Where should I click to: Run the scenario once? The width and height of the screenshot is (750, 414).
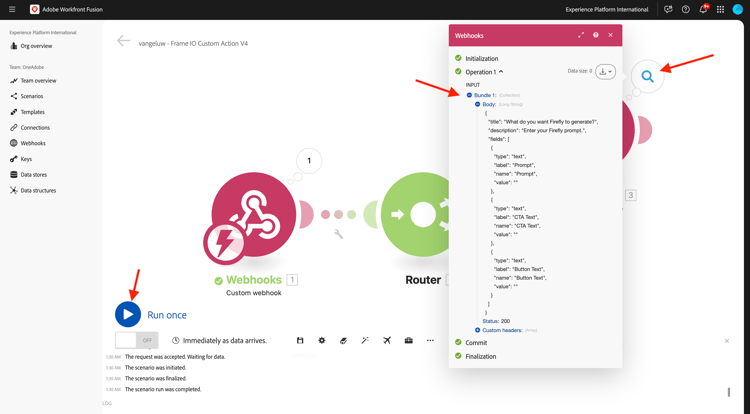click(x=128, y=314)
